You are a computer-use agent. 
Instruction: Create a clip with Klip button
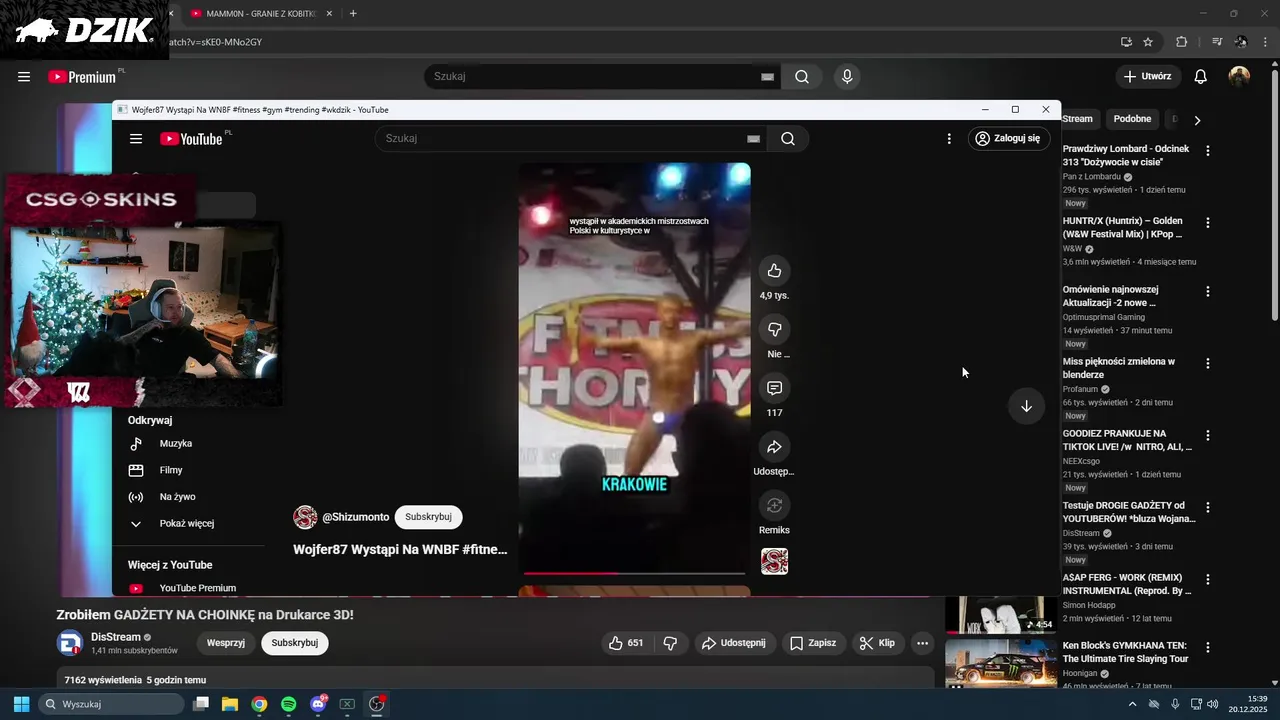point(878,643)
